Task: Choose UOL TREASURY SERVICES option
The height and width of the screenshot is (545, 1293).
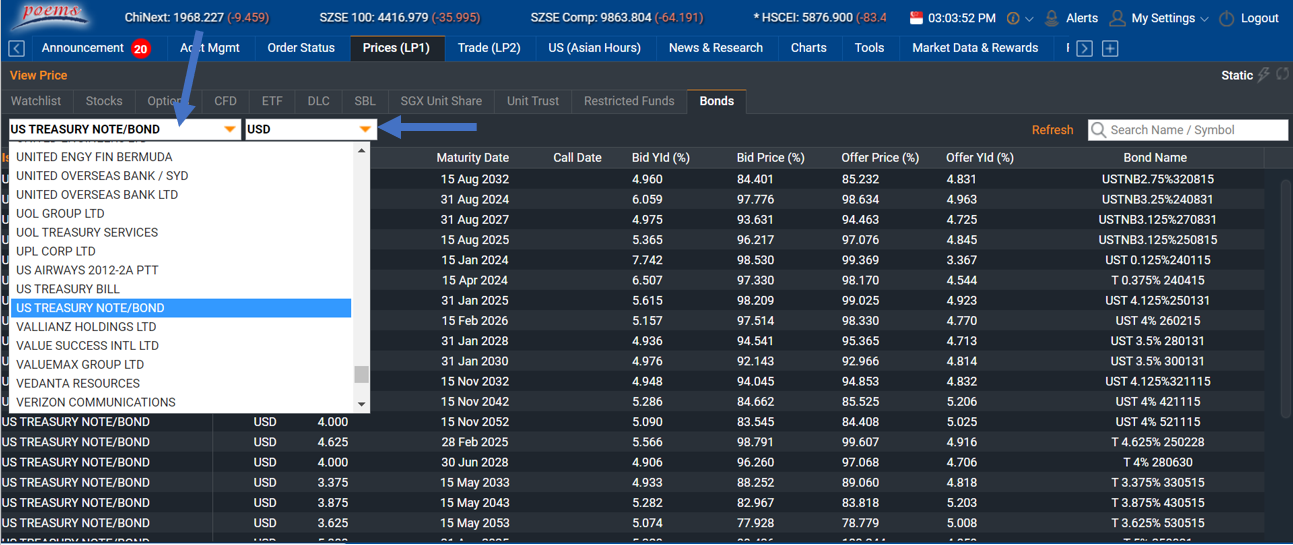Action: click(x=181, y=232)
